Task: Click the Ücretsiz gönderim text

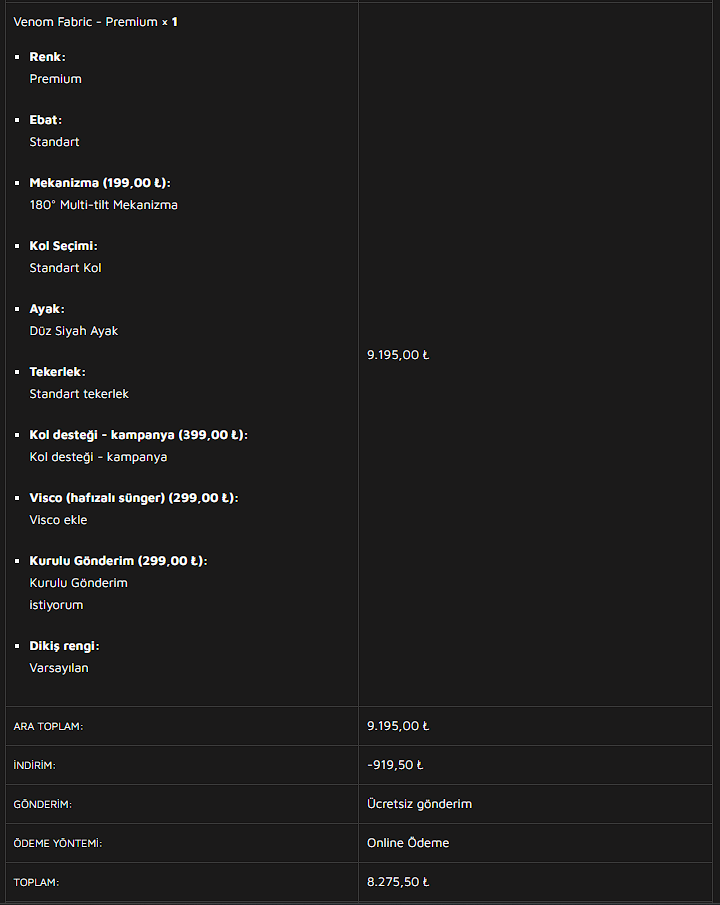Action: click(x=419, y=804)
